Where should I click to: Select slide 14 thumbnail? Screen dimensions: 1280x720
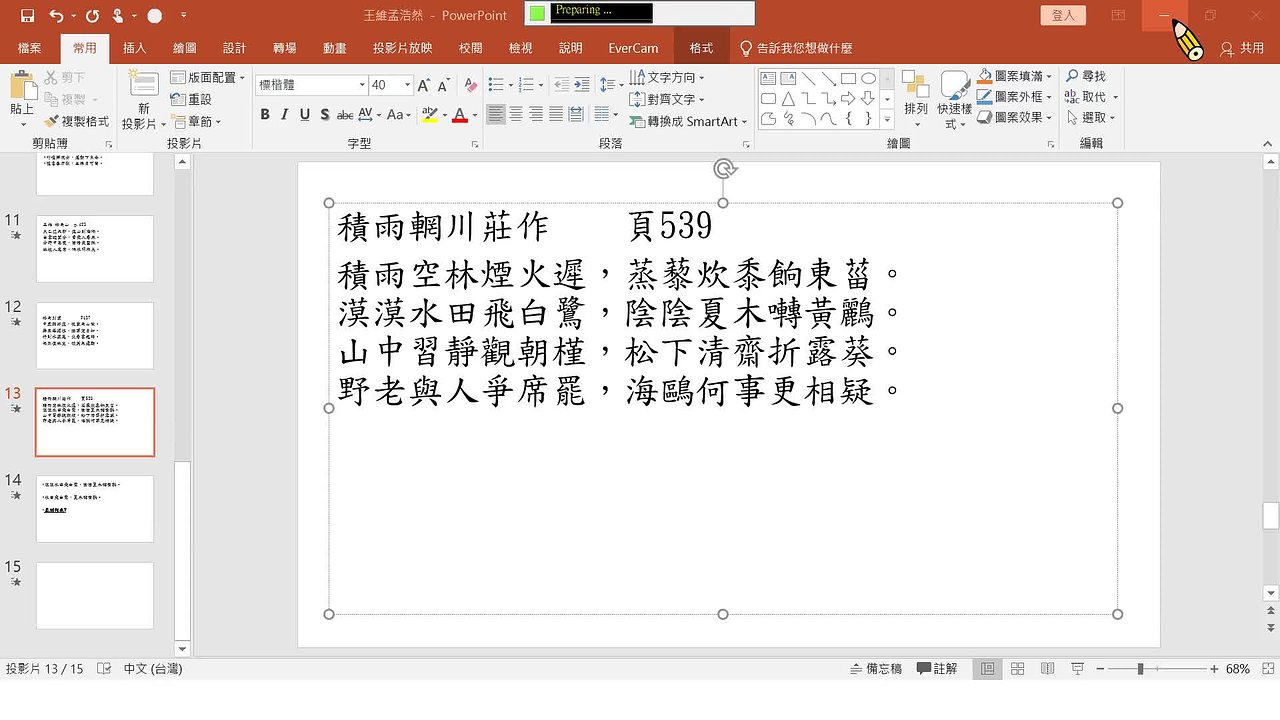[95, 508]
